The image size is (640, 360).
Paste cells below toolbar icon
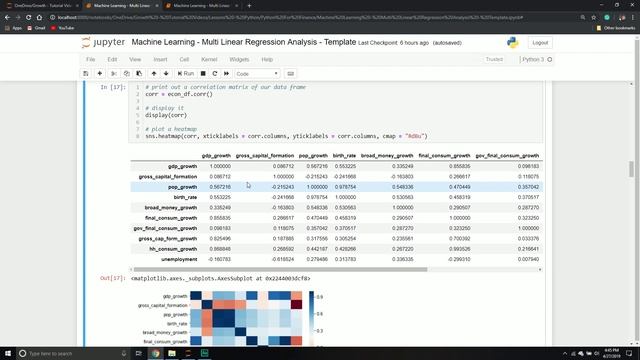click(x=139, y=73)
